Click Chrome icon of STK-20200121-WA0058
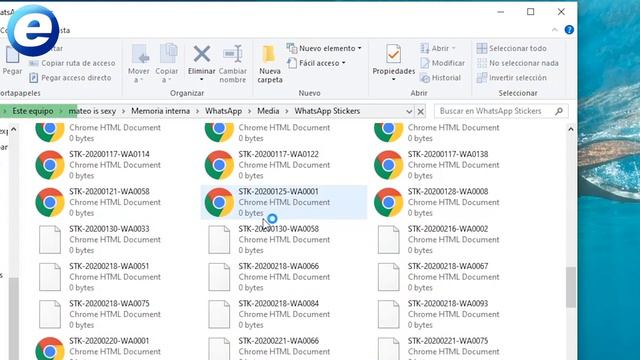Image resolution: width=640 pixels, height=360 pixels. click(50, 202)
